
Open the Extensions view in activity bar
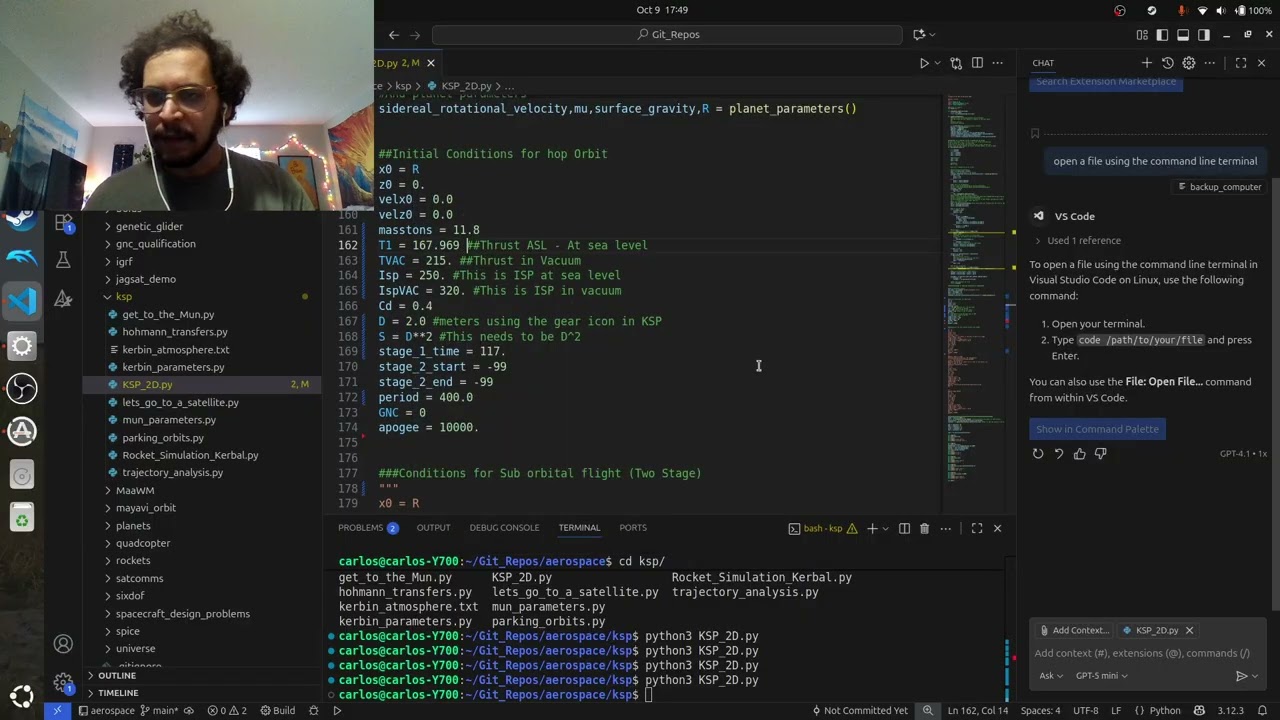(x=63, y=222)
